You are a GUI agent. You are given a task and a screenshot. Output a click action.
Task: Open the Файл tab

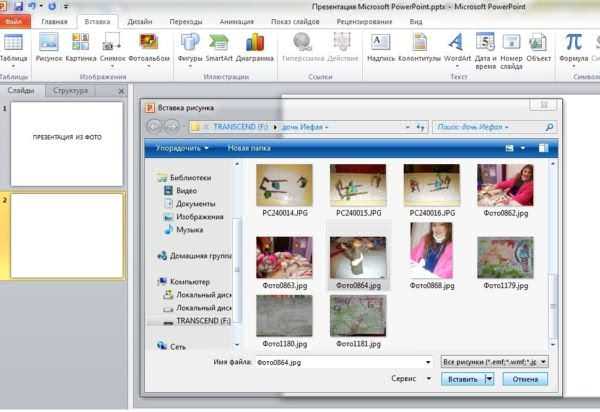click(x=14, y=21)
